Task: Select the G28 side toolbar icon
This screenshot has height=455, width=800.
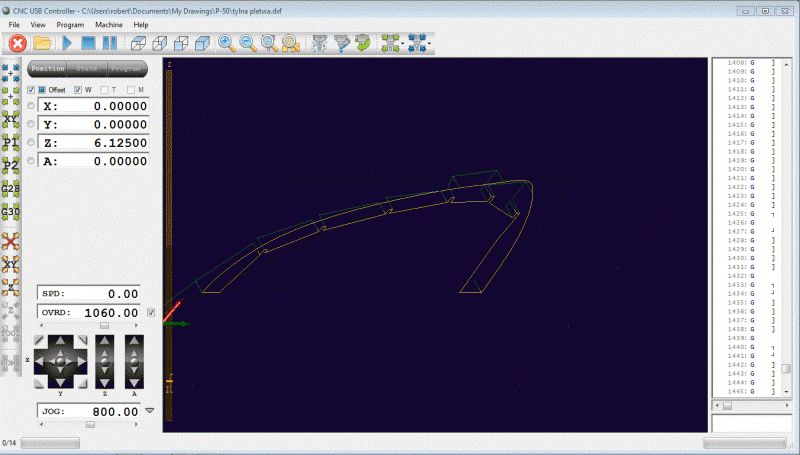Action: click(11, 188)
